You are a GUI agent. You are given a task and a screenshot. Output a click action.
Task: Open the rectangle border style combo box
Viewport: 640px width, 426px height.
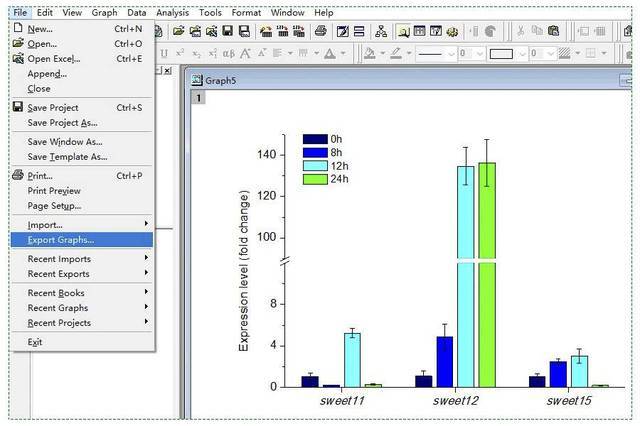point(507,53)
